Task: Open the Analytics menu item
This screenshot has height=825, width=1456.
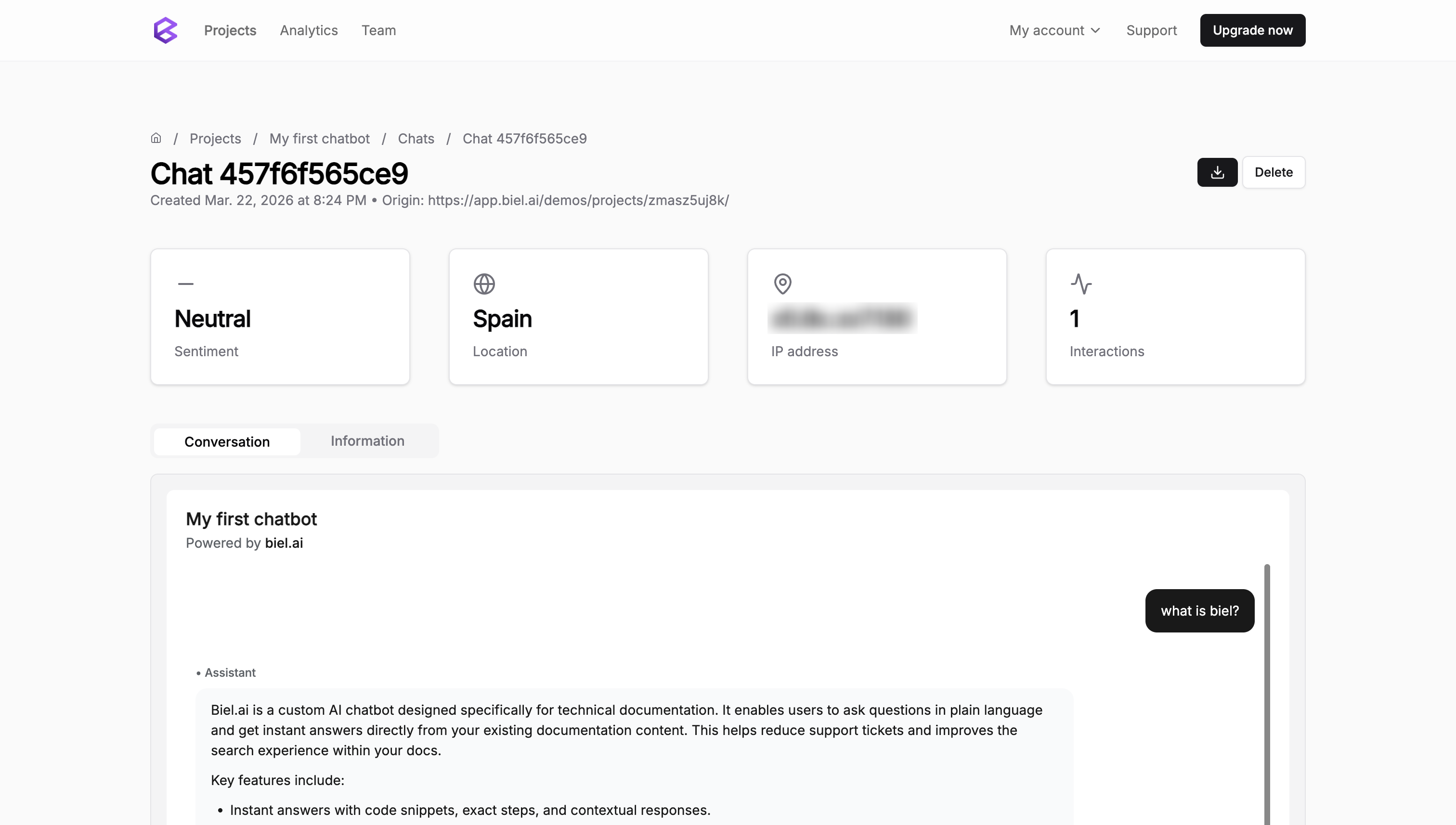Action: click(308, 30)
